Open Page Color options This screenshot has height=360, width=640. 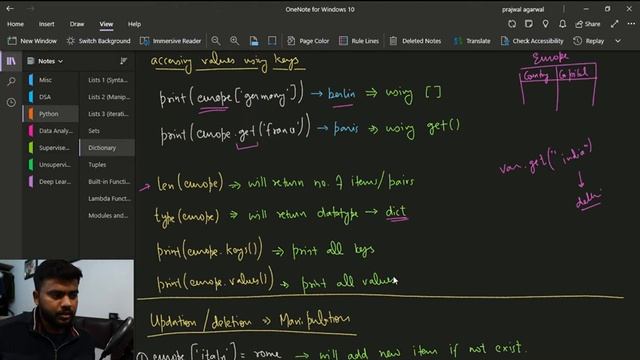308,41
